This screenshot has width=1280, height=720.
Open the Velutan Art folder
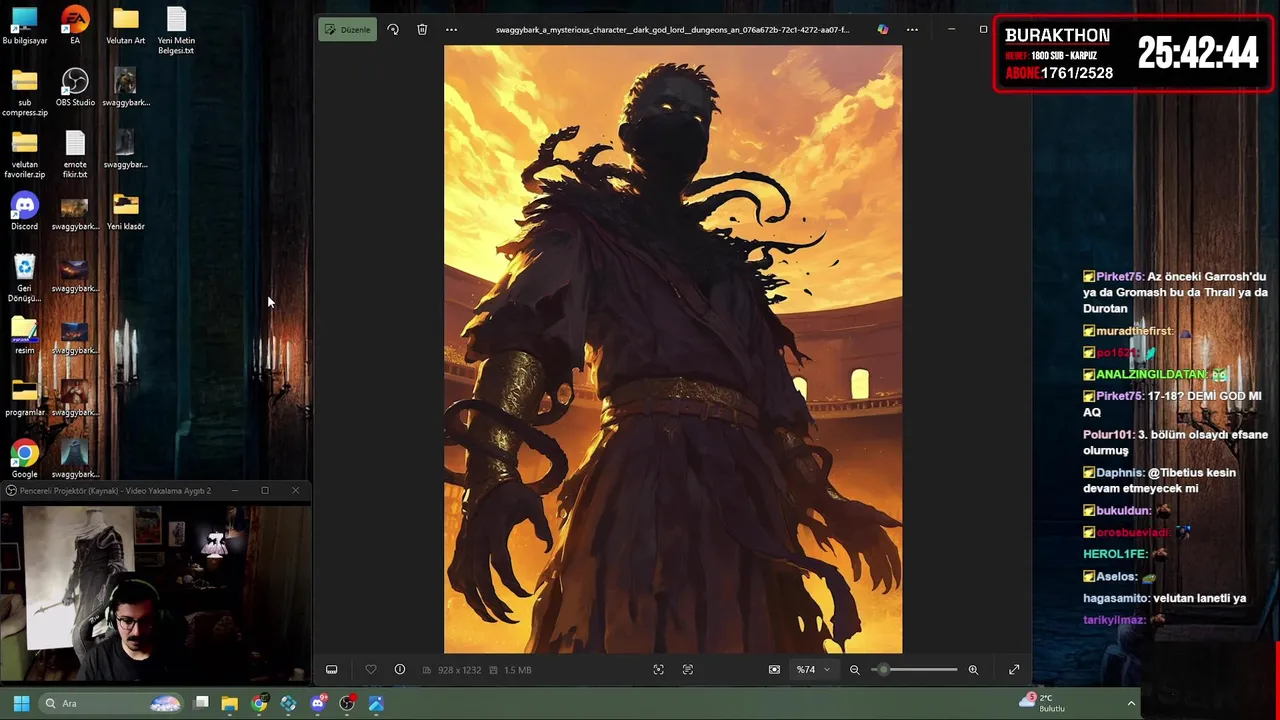pos(125,27)
